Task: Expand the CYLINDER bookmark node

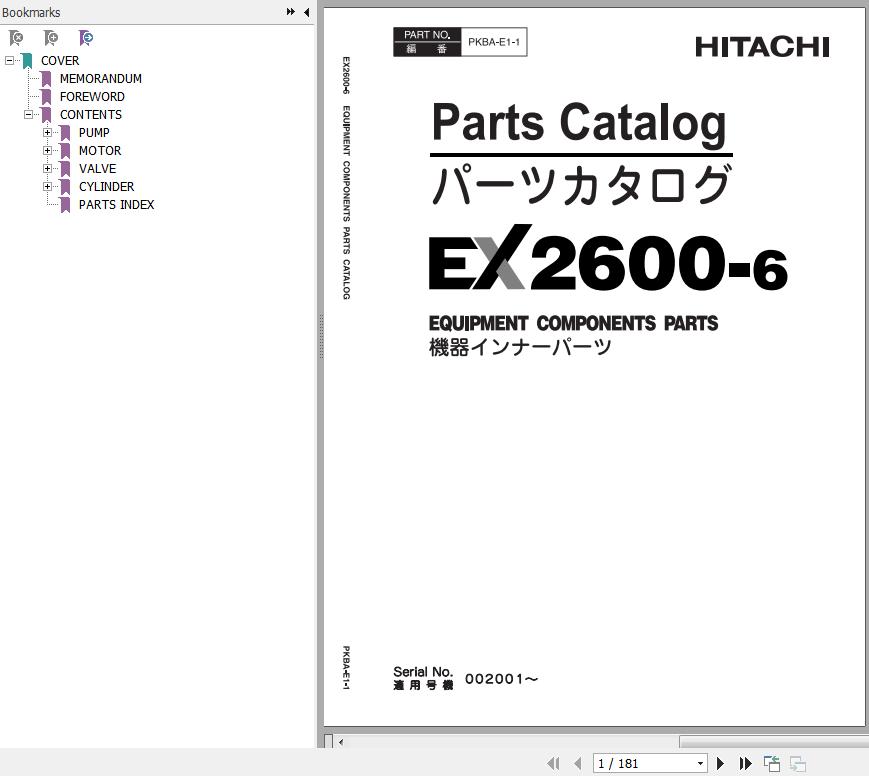Action: (47, 186)
